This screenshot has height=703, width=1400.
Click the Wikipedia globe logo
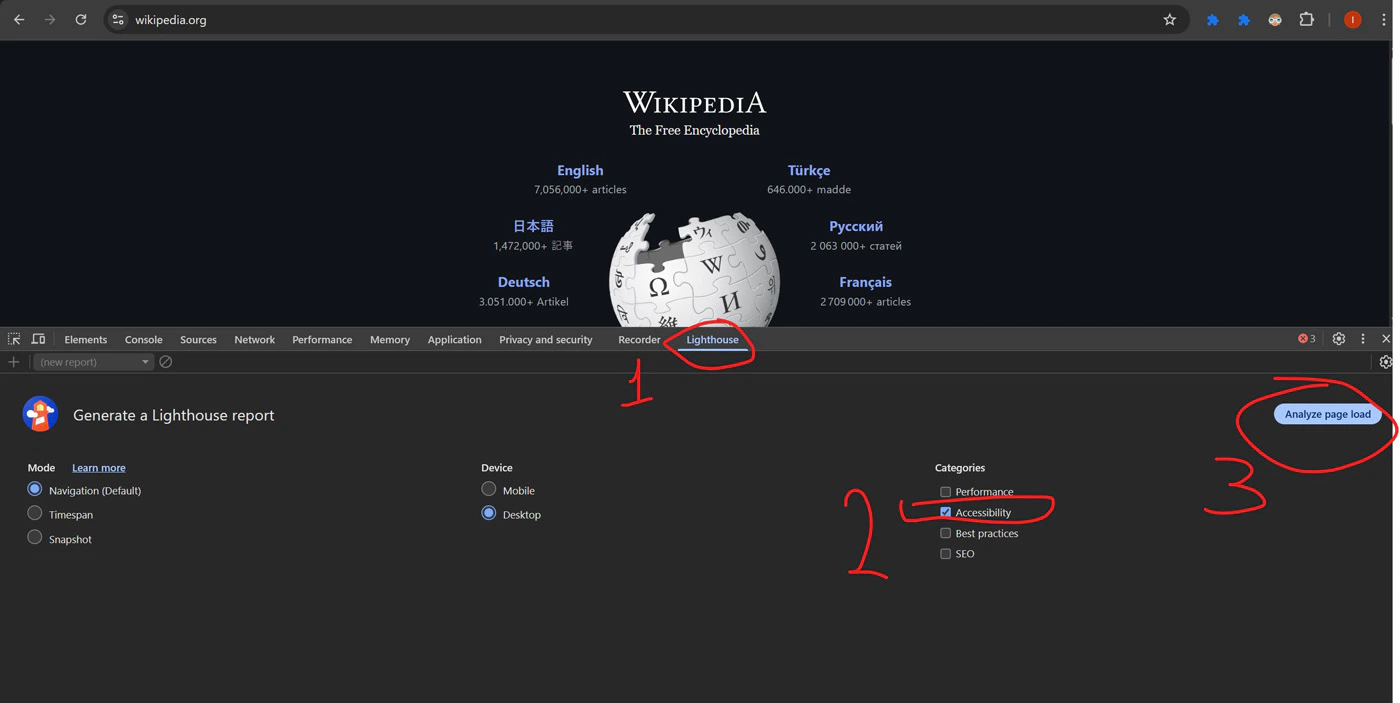point(694,270)
